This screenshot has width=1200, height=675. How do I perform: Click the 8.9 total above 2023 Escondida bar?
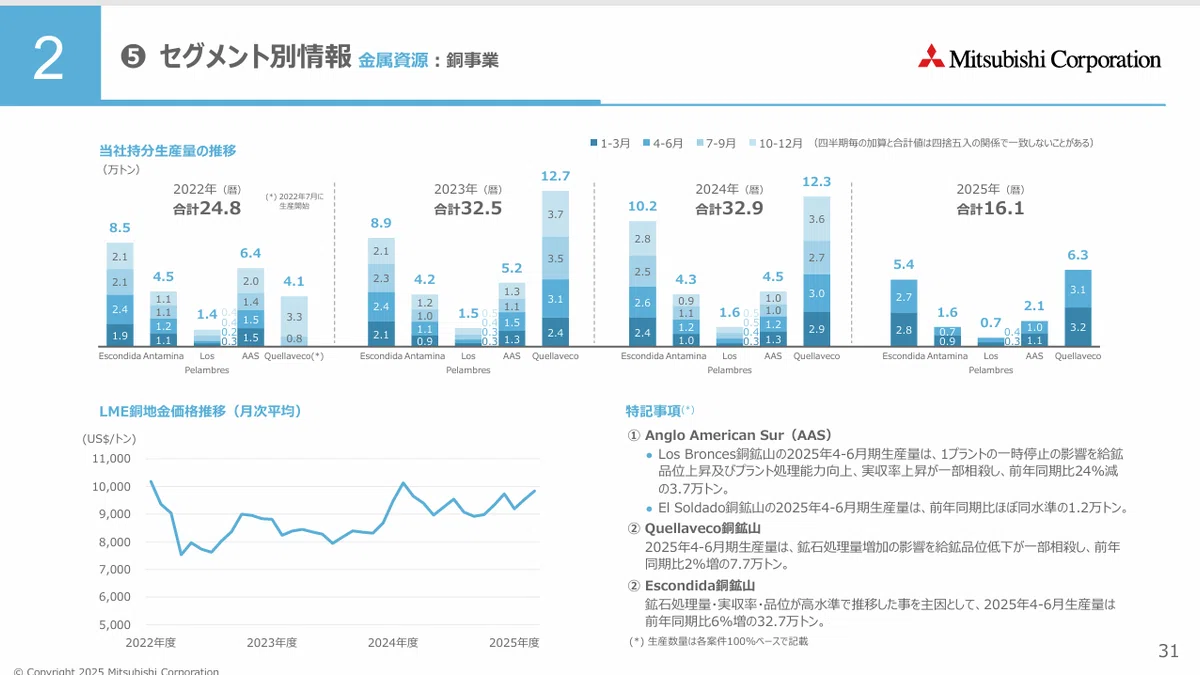[381, 223]
